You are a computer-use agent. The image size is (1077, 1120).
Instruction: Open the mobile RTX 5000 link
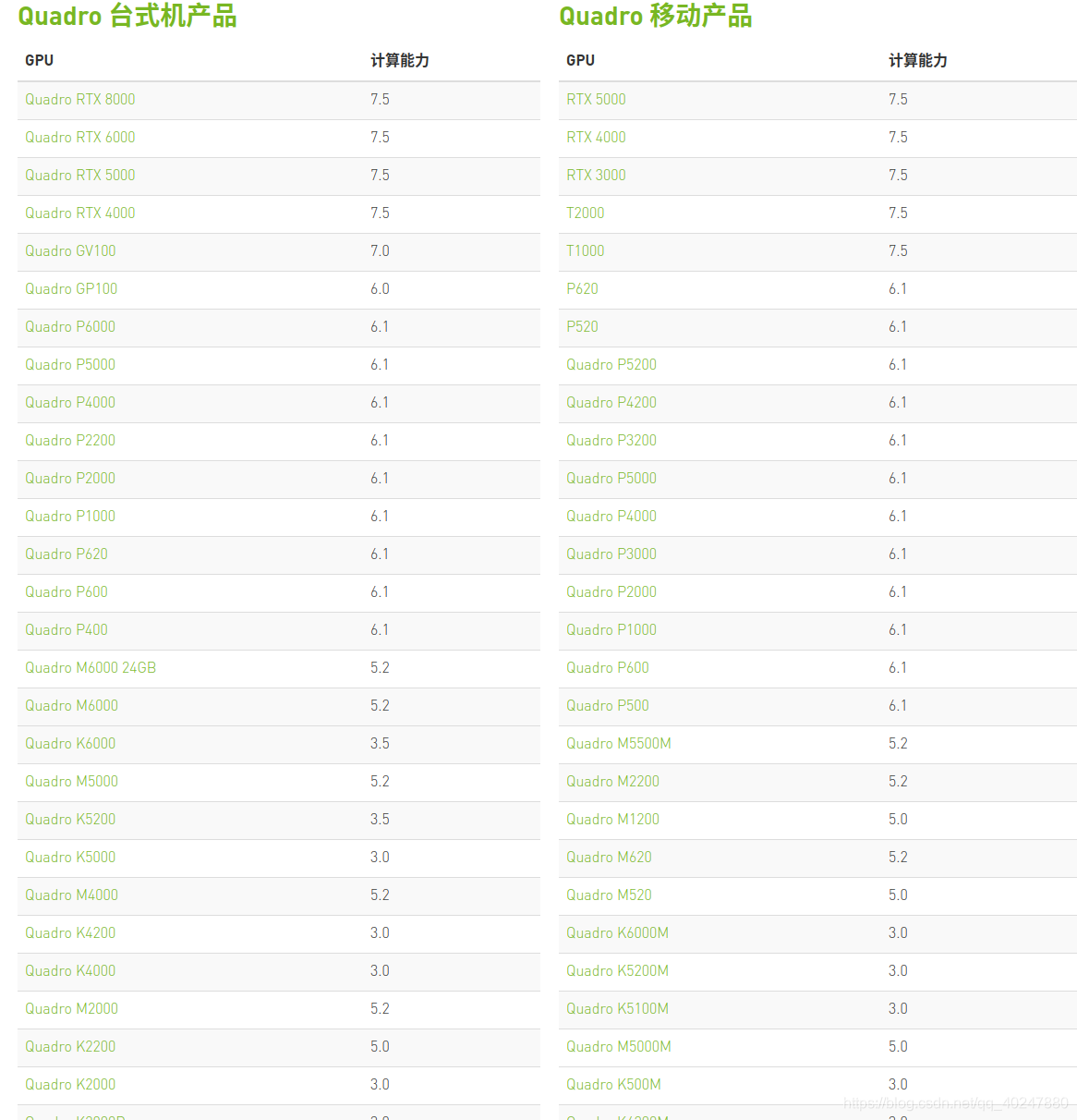click(596, 100)
